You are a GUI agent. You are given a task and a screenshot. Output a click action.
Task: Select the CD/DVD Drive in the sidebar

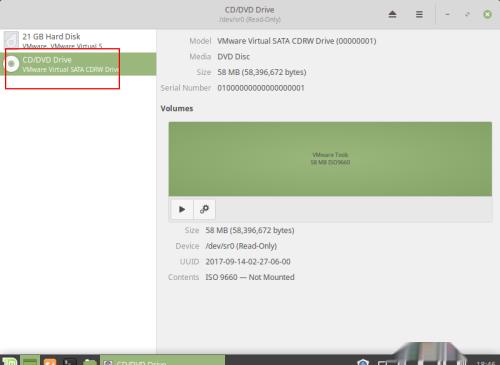pos(78,64)
